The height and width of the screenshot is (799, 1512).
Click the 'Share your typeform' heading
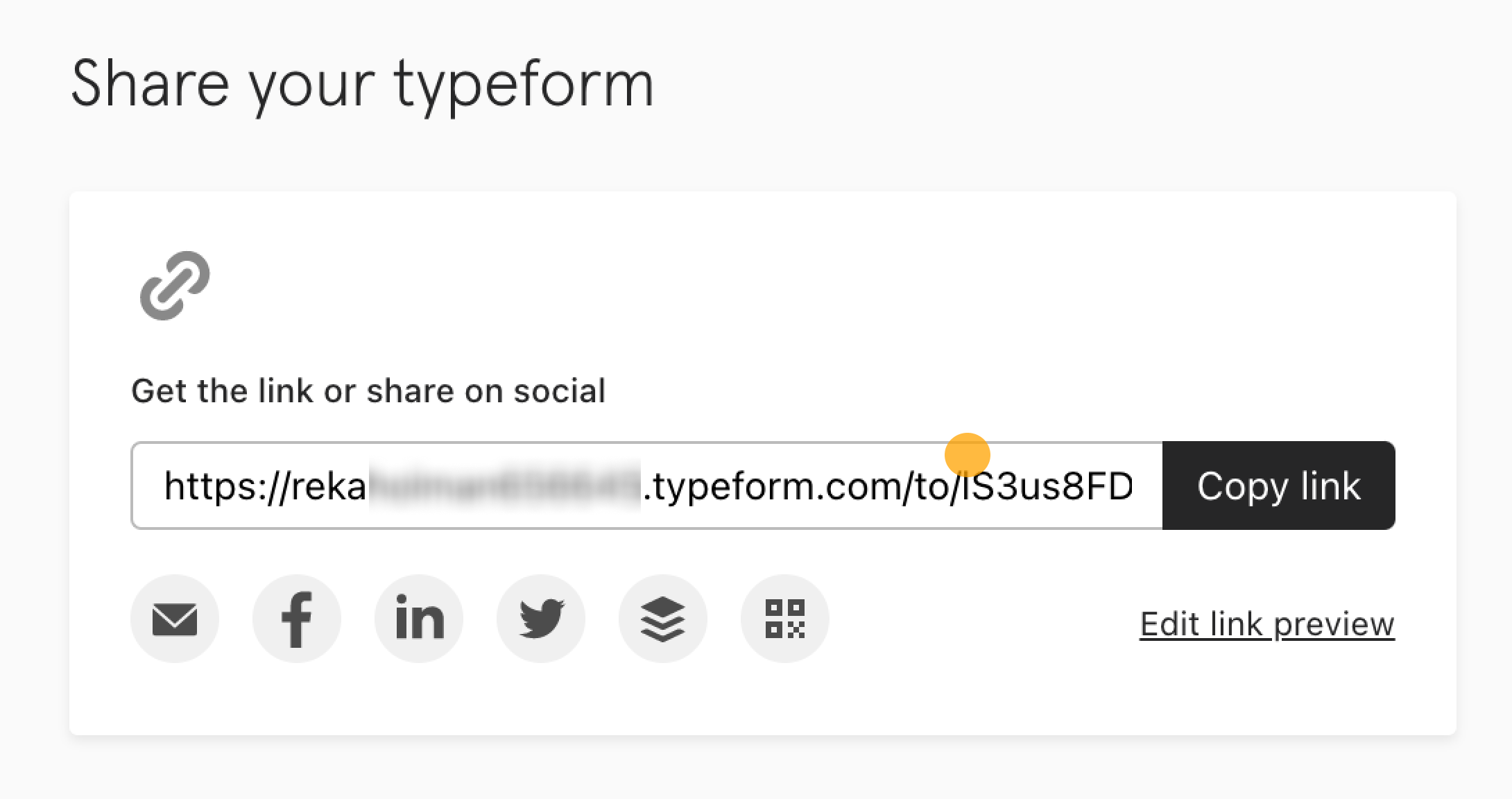[x=362, y=86]
